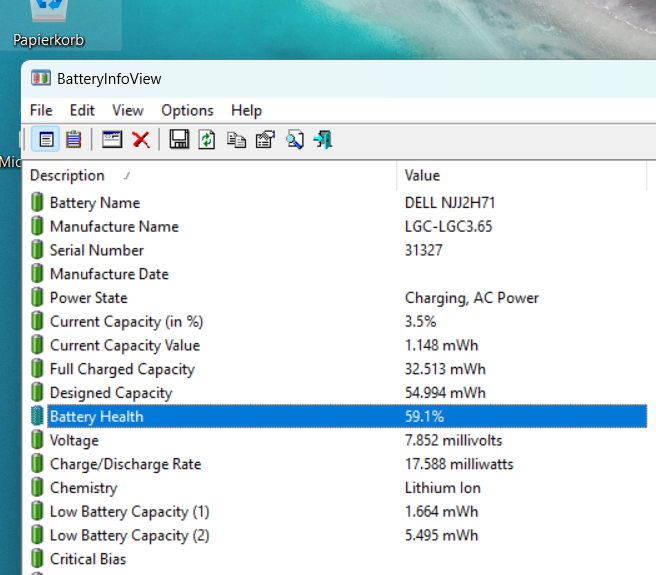Open Properties via the toolbar properties icon
656x575 pixels.
coord(265,139)
